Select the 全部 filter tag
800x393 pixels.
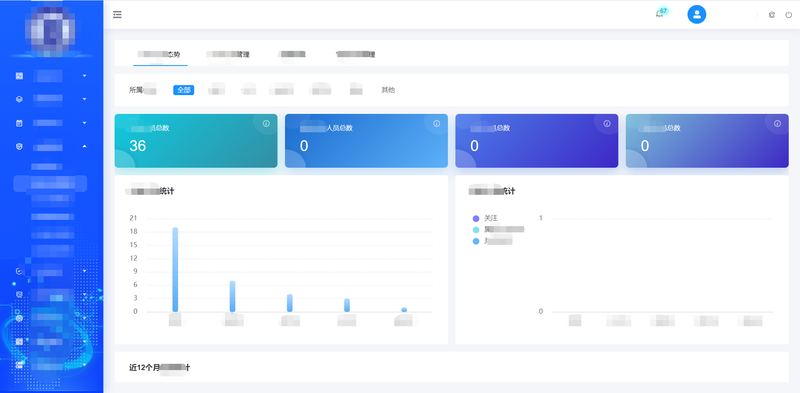[x=184, y=90]
